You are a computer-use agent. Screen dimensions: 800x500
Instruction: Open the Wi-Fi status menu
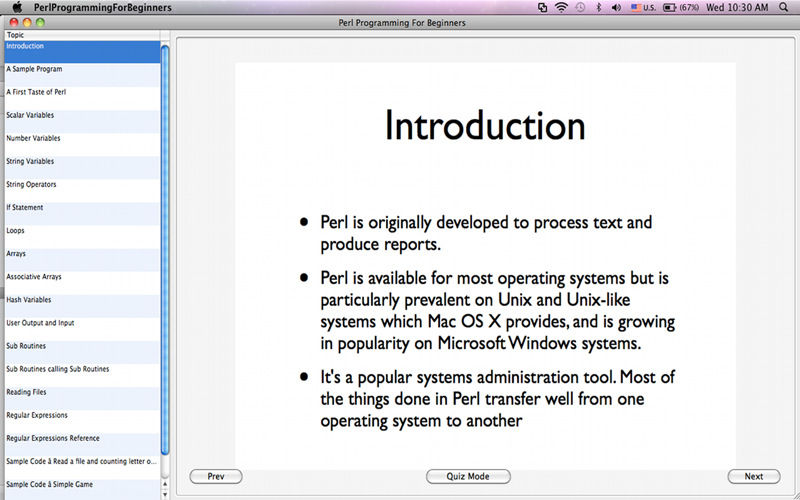pos(561,8)
